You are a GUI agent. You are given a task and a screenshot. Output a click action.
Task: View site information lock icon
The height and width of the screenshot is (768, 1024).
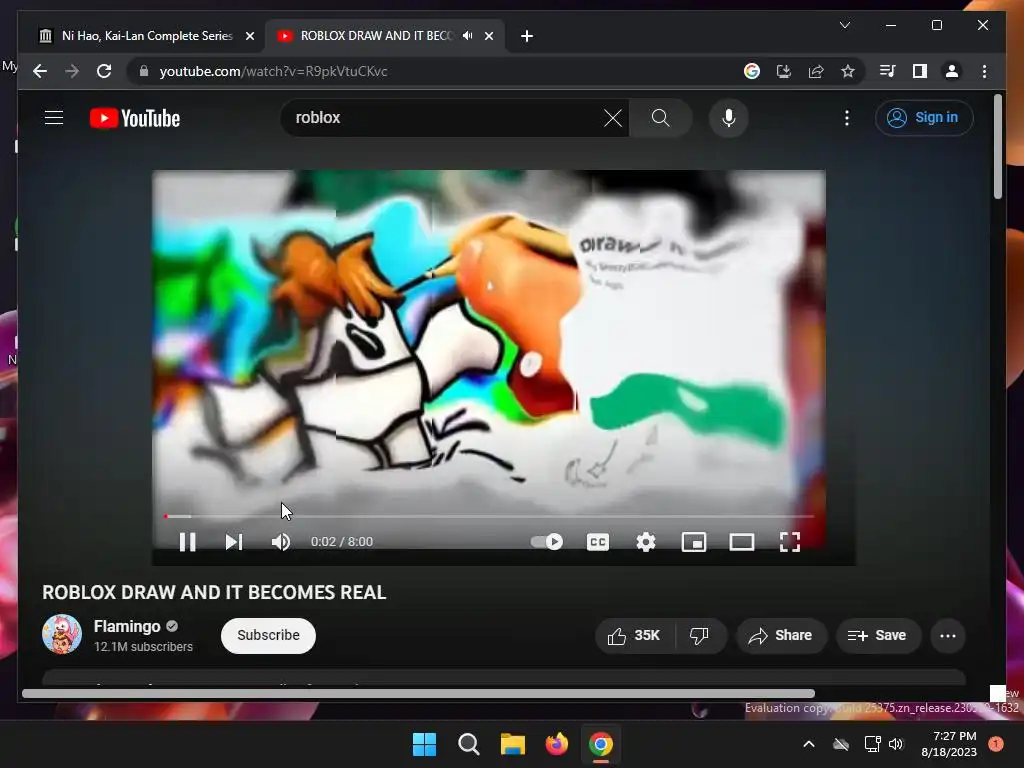[x=144, y=71]
